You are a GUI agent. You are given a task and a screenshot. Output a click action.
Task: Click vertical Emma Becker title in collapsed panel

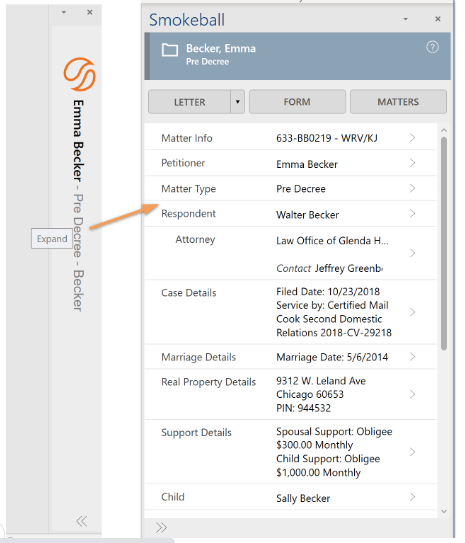[78, 140]
